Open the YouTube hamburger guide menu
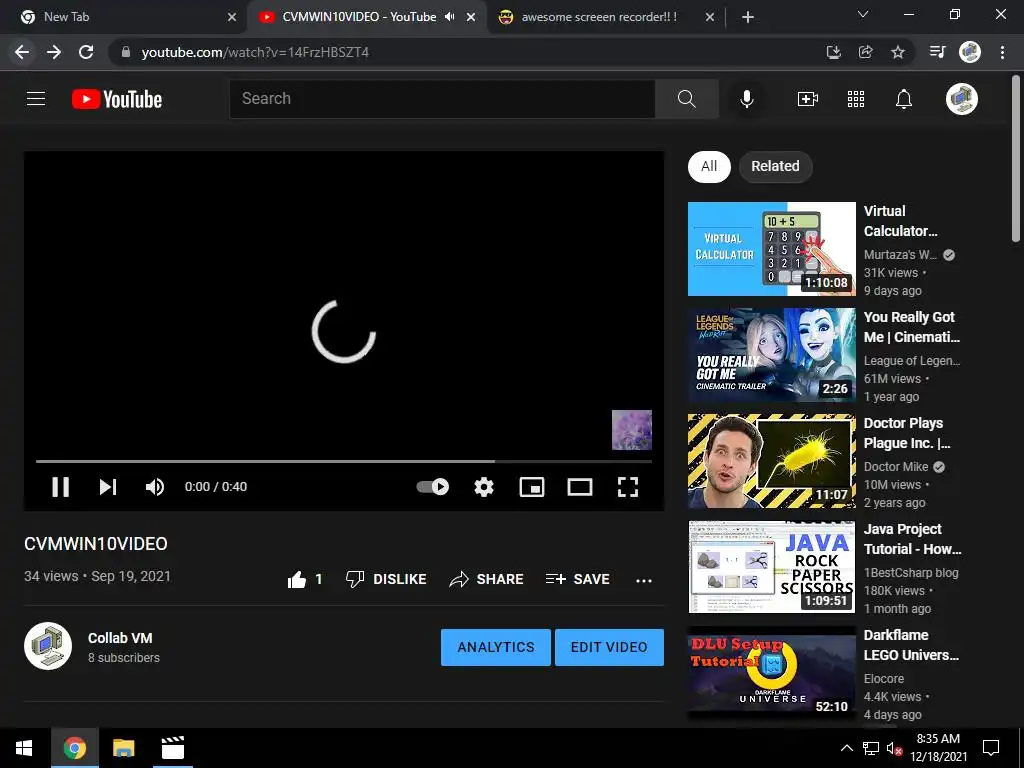The image size is (1024, 768). coord(36,99)
